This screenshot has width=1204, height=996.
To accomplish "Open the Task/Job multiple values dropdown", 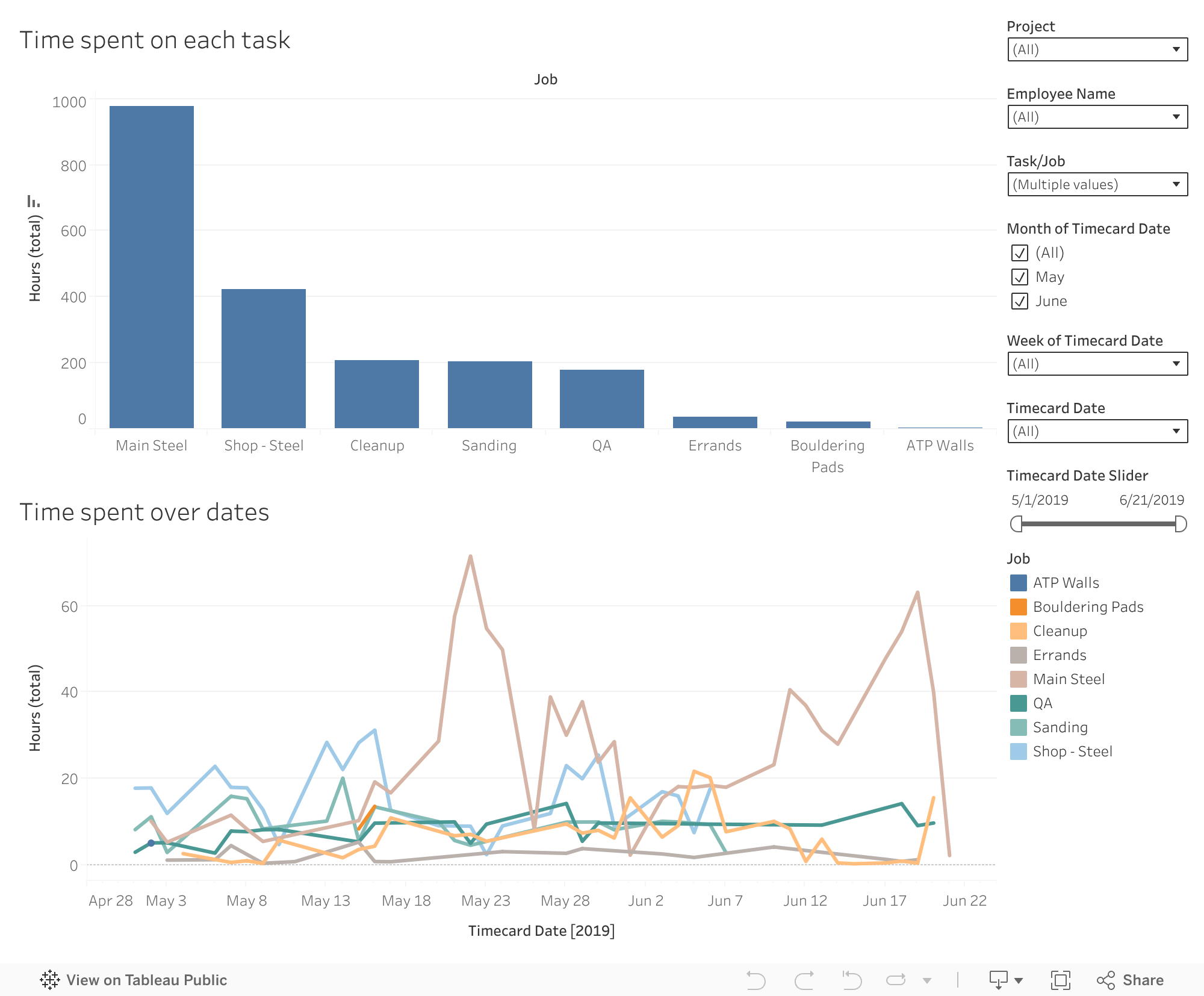I will 1097,184.
